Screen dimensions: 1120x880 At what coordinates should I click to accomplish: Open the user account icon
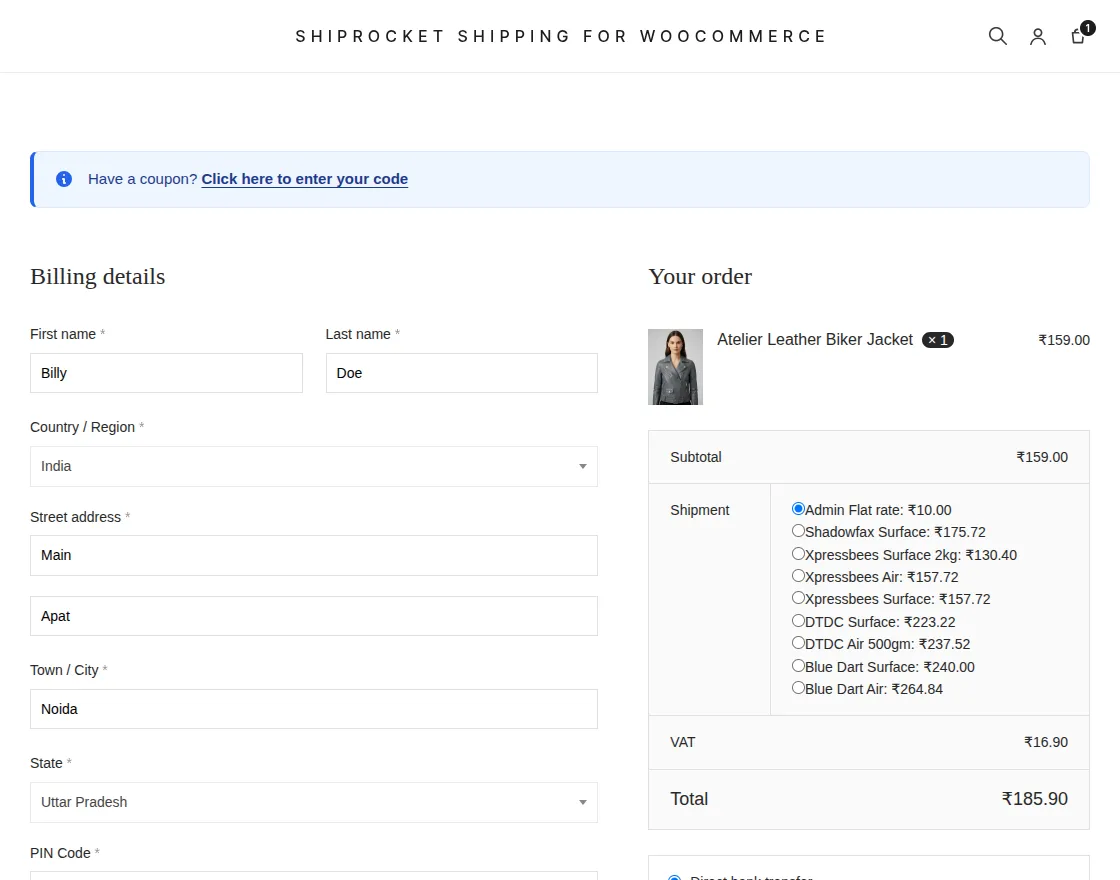pyautogui.click(x=1038, y=36)
